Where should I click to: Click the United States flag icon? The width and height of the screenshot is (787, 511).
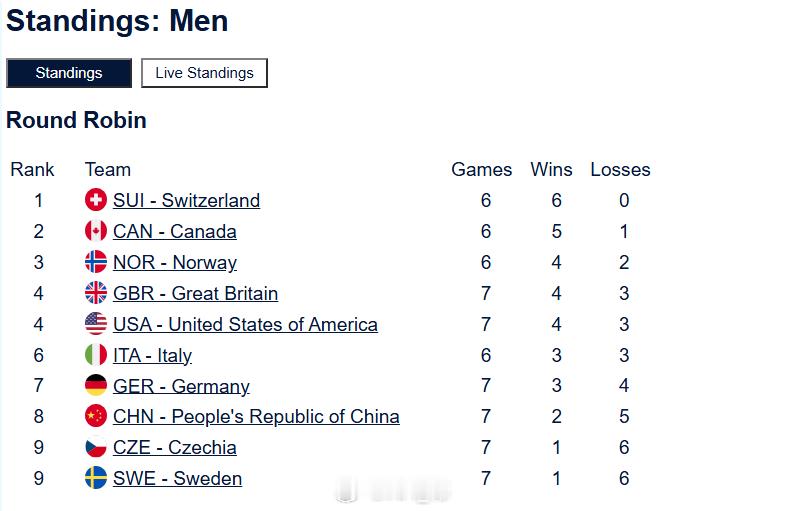pyautogui.click(x=96, y=324)
